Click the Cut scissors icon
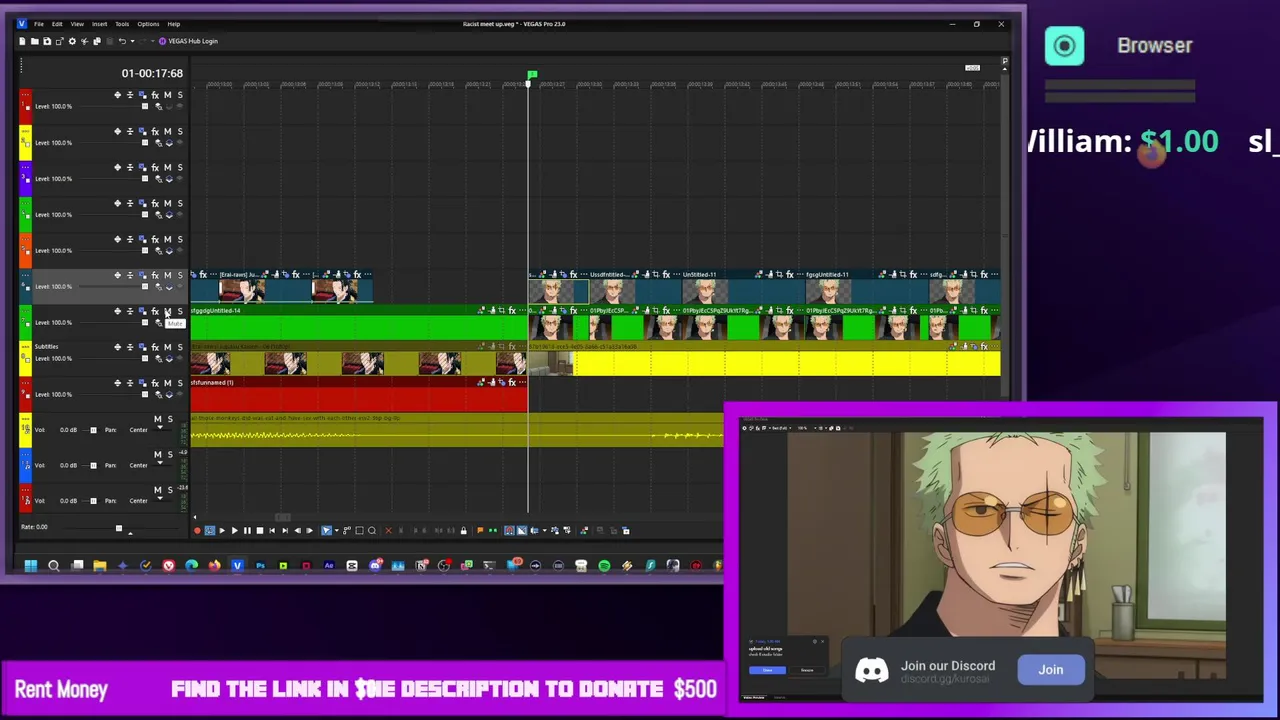Image resolution: width=1280 pixels, height=720 pixels. 85,41
